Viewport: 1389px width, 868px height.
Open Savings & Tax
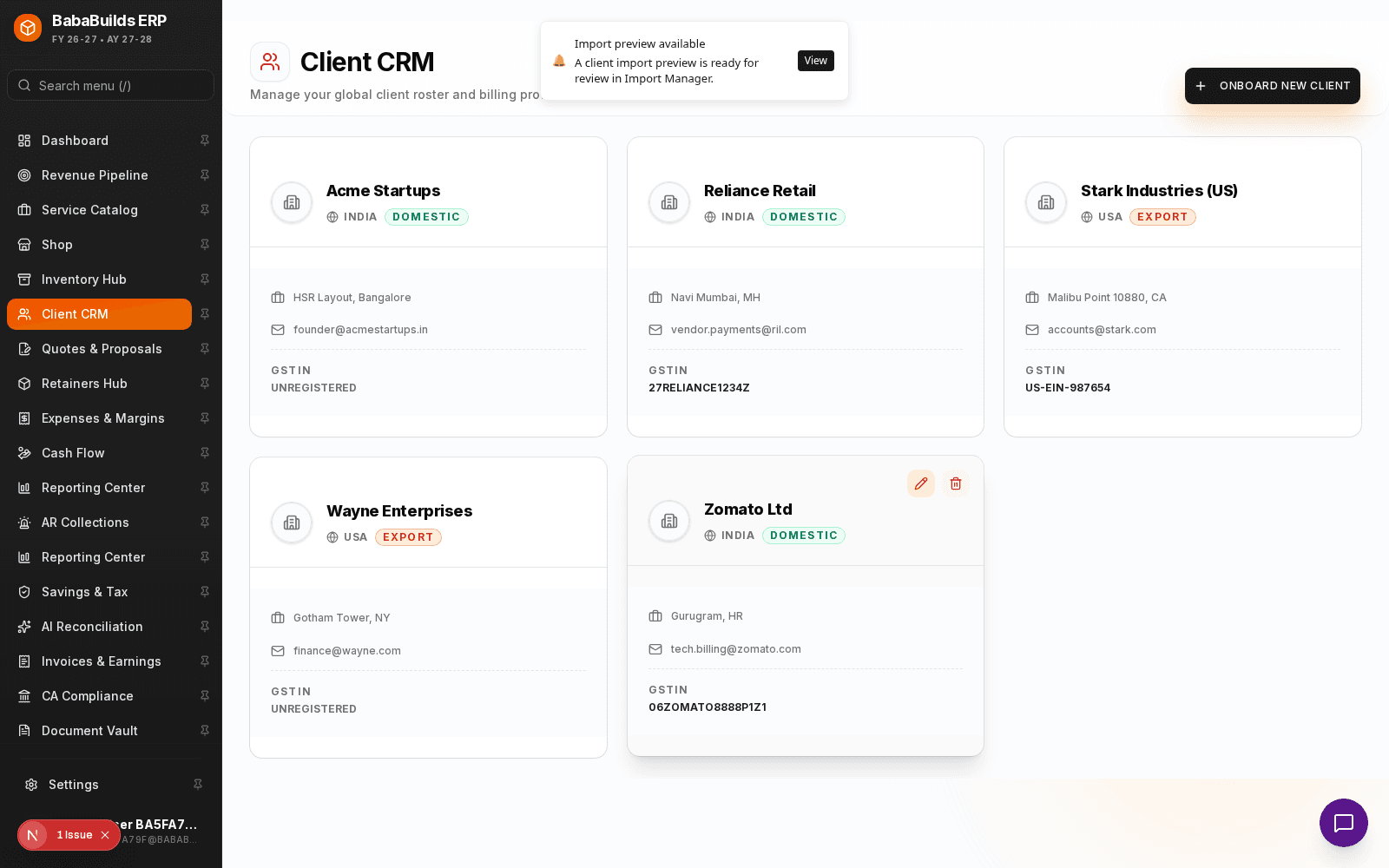coord(99,592)
